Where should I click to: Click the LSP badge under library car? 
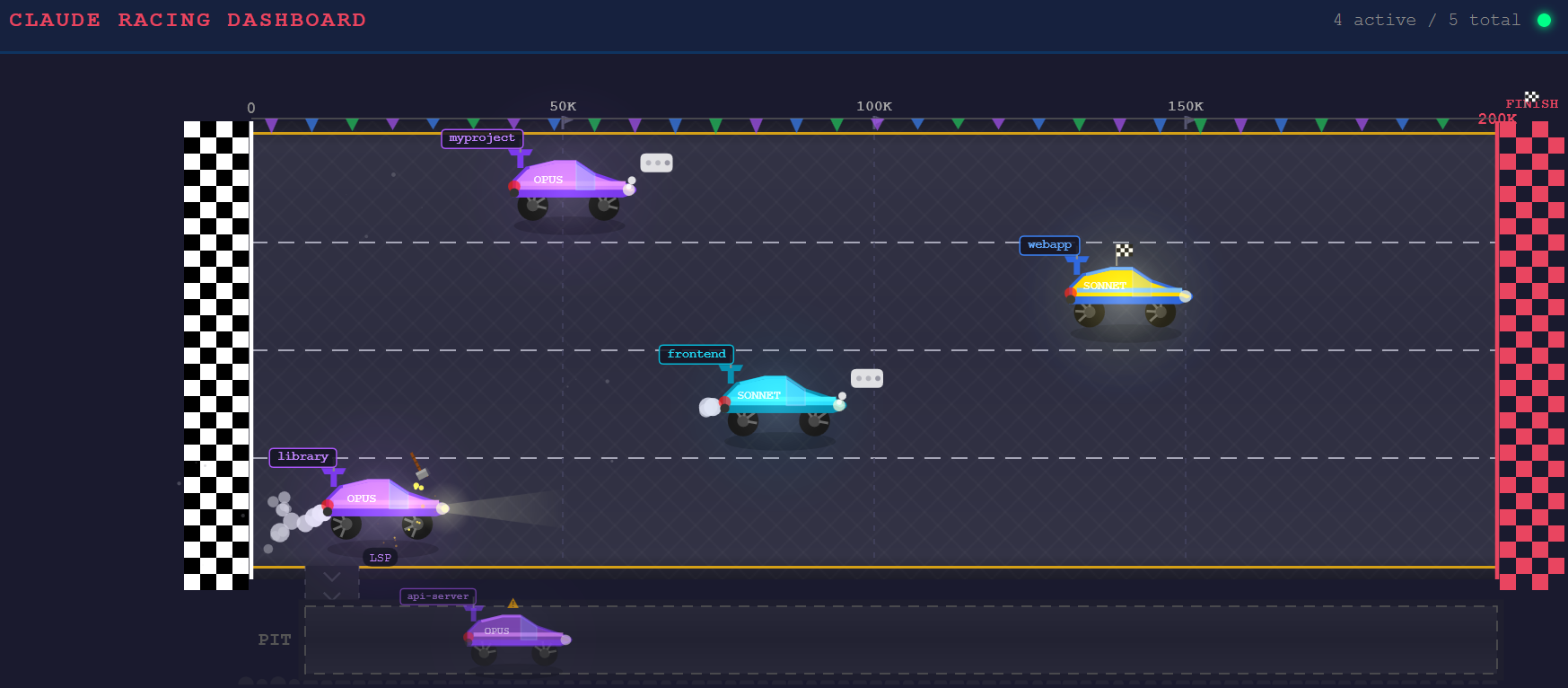pyautogui.click(x=381, y=558)
